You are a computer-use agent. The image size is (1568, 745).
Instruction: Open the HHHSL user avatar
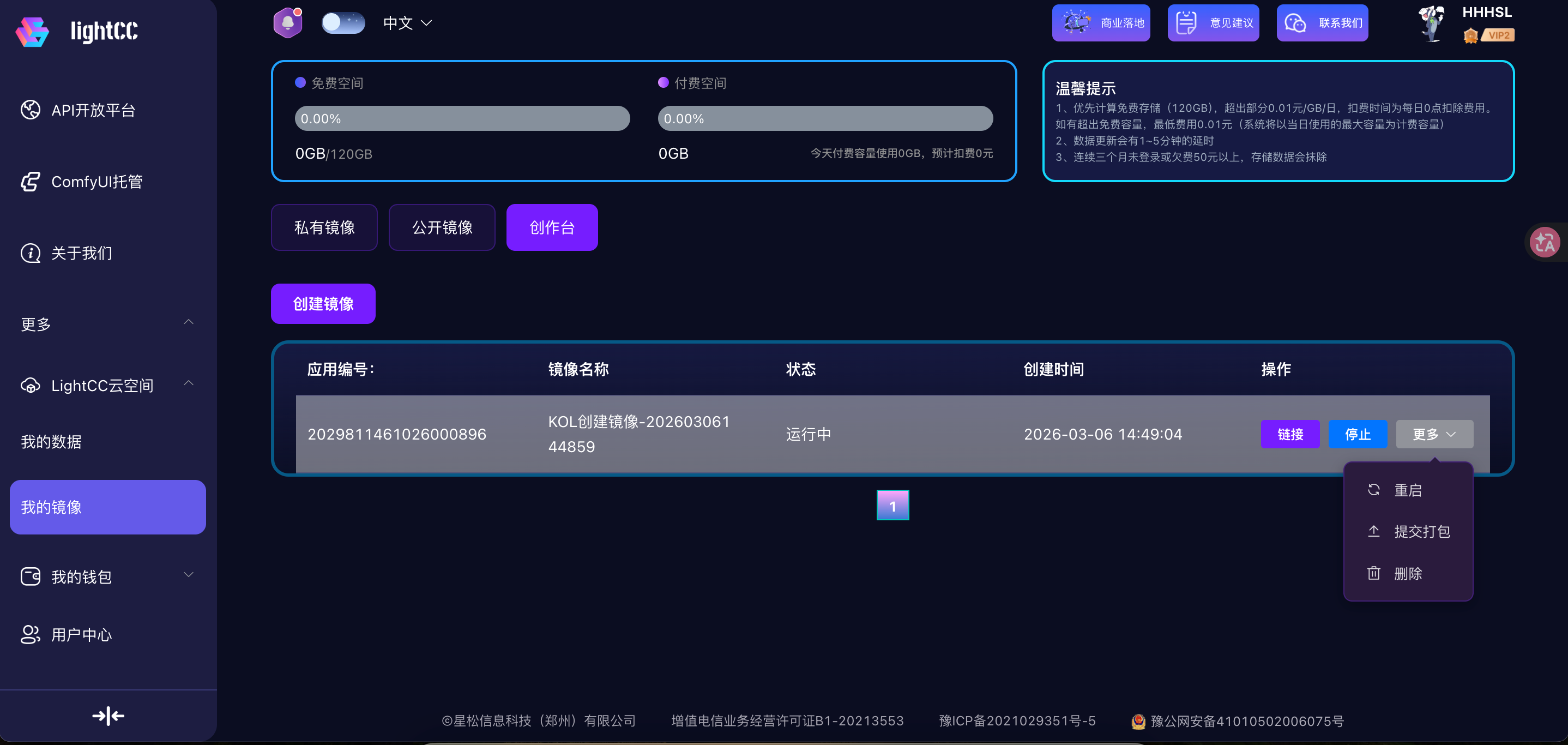[x=1431, y=24]
